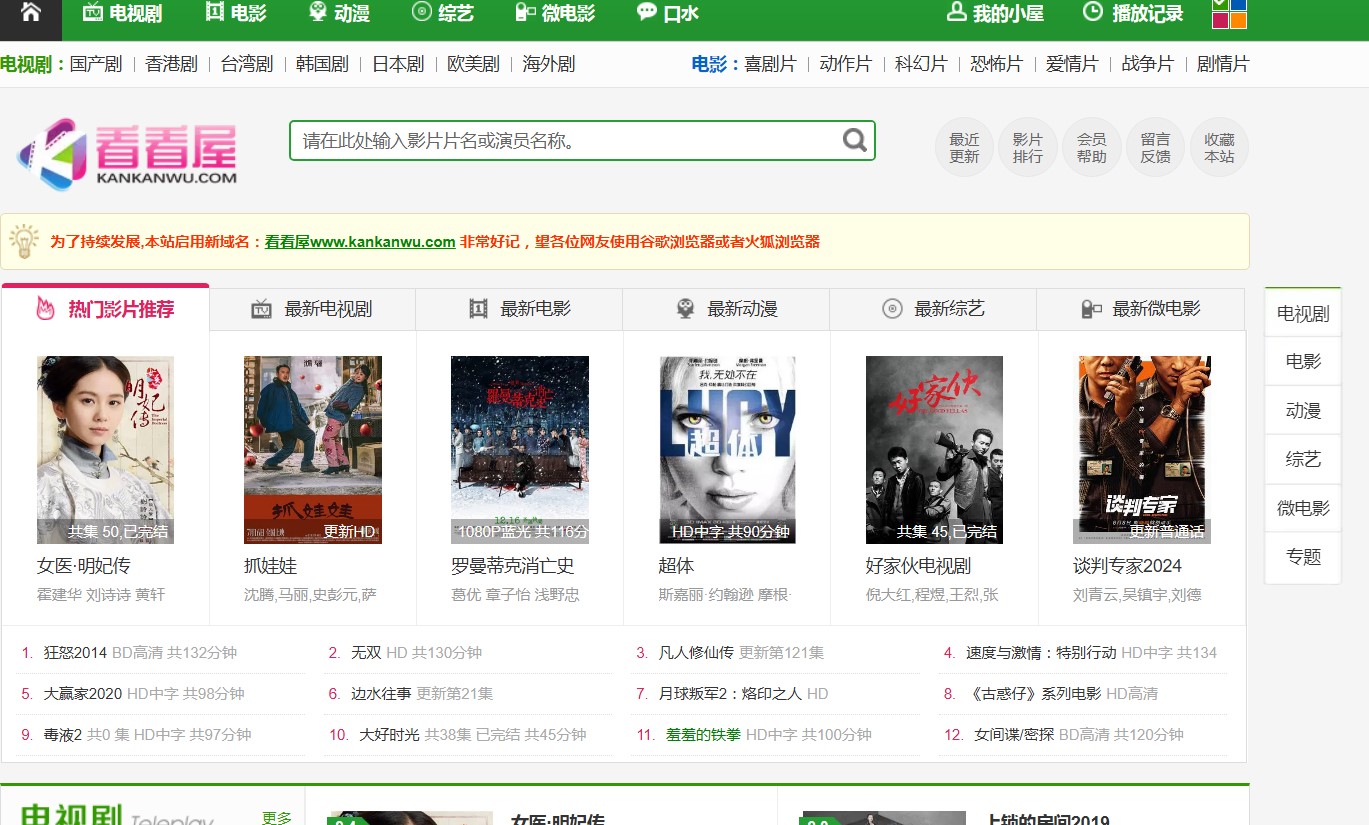Open 综艺 in top green navigation
The image size is (1369, 825).
click(443, 13)
